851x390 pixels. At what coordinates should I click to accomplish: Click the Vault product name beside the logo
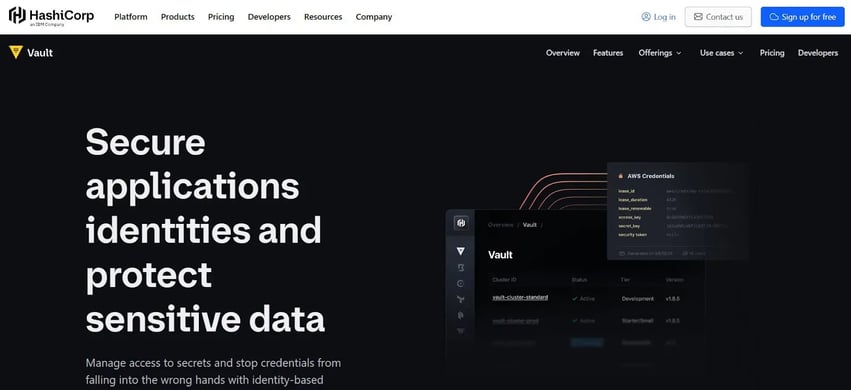tap(40, 53)
